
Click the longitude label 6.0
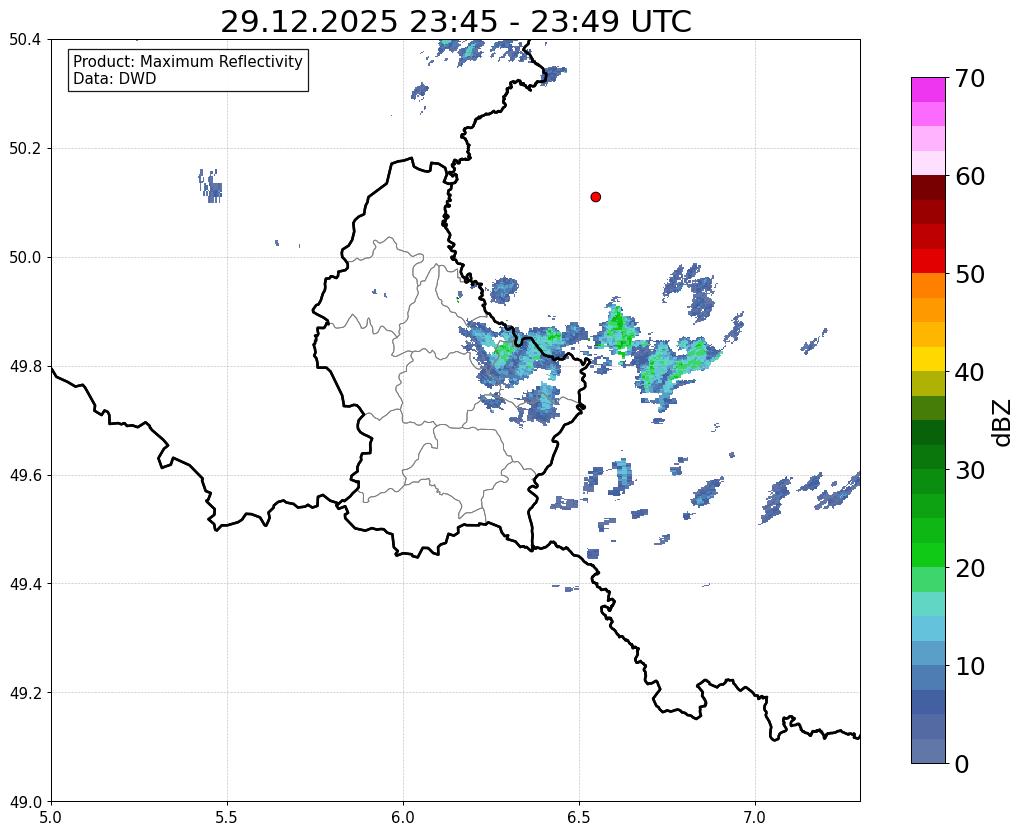click(403, 818)
